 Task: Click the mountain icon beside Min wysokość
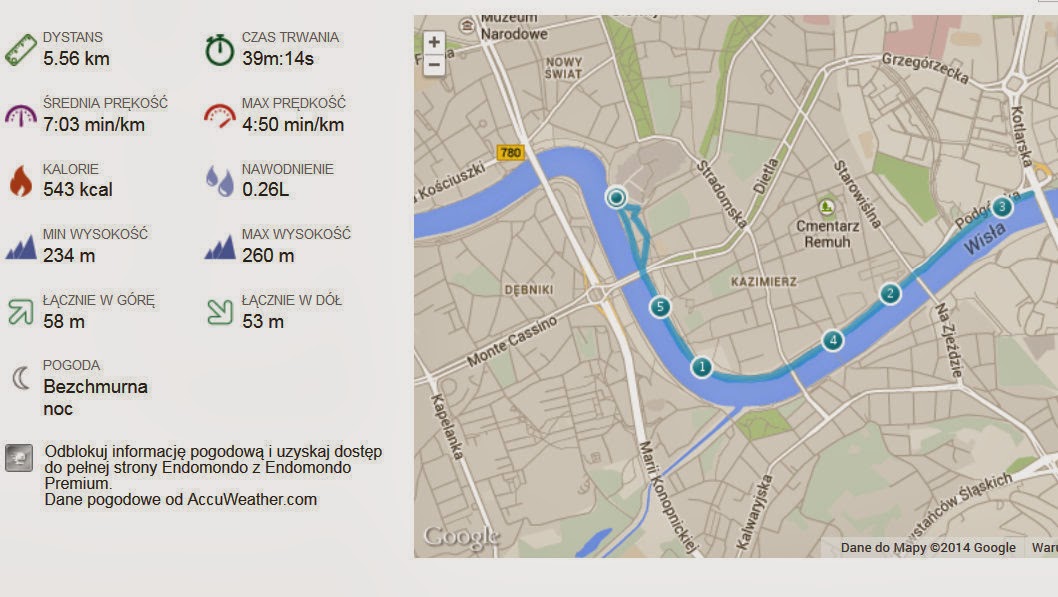click(20, 246)
